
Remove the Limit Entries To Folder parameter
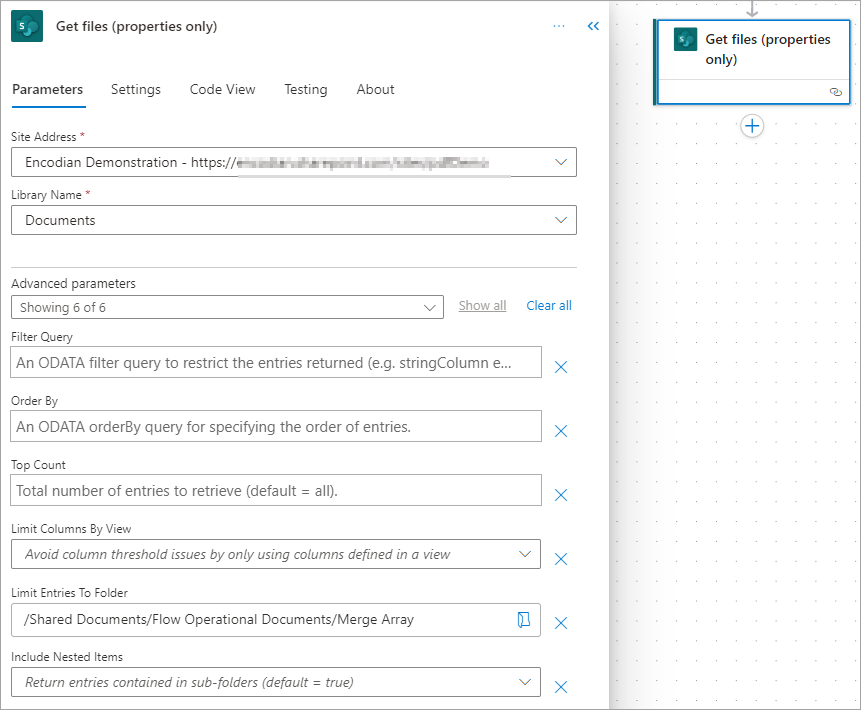pos(561,623)
